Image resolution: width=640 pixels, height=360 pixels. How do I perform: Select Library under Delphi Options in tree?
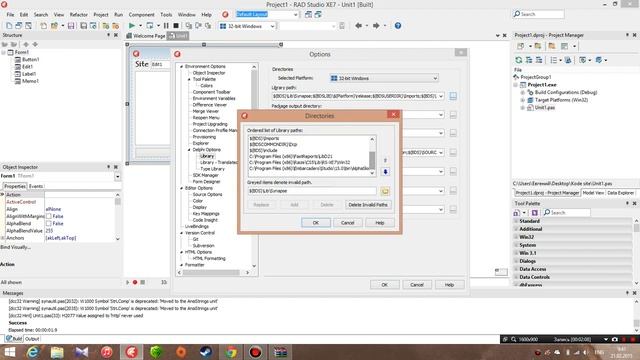point(207,156)
